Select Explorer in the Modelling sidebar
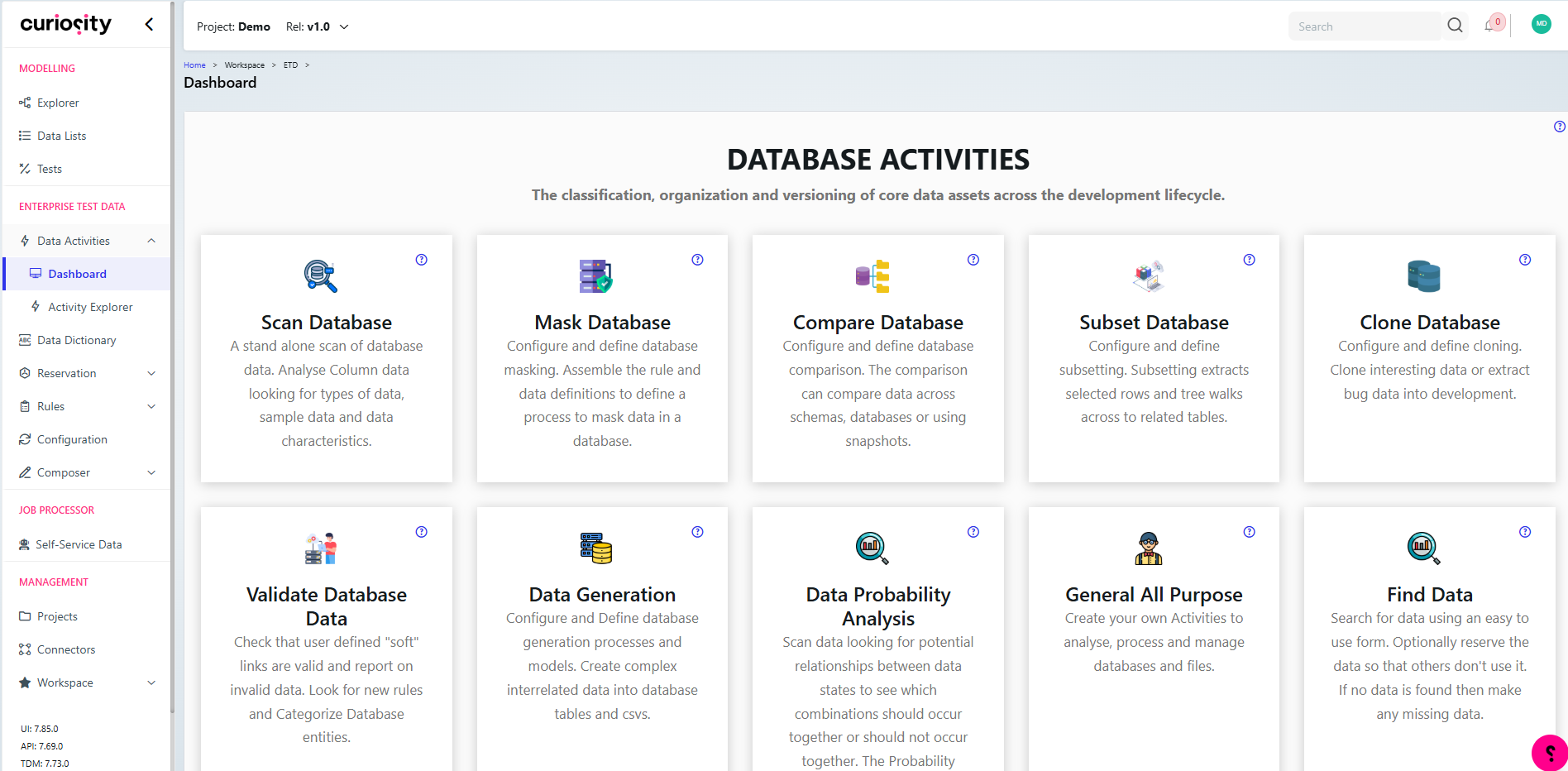The image size is (1568, 771). click(x=58, y=103)
